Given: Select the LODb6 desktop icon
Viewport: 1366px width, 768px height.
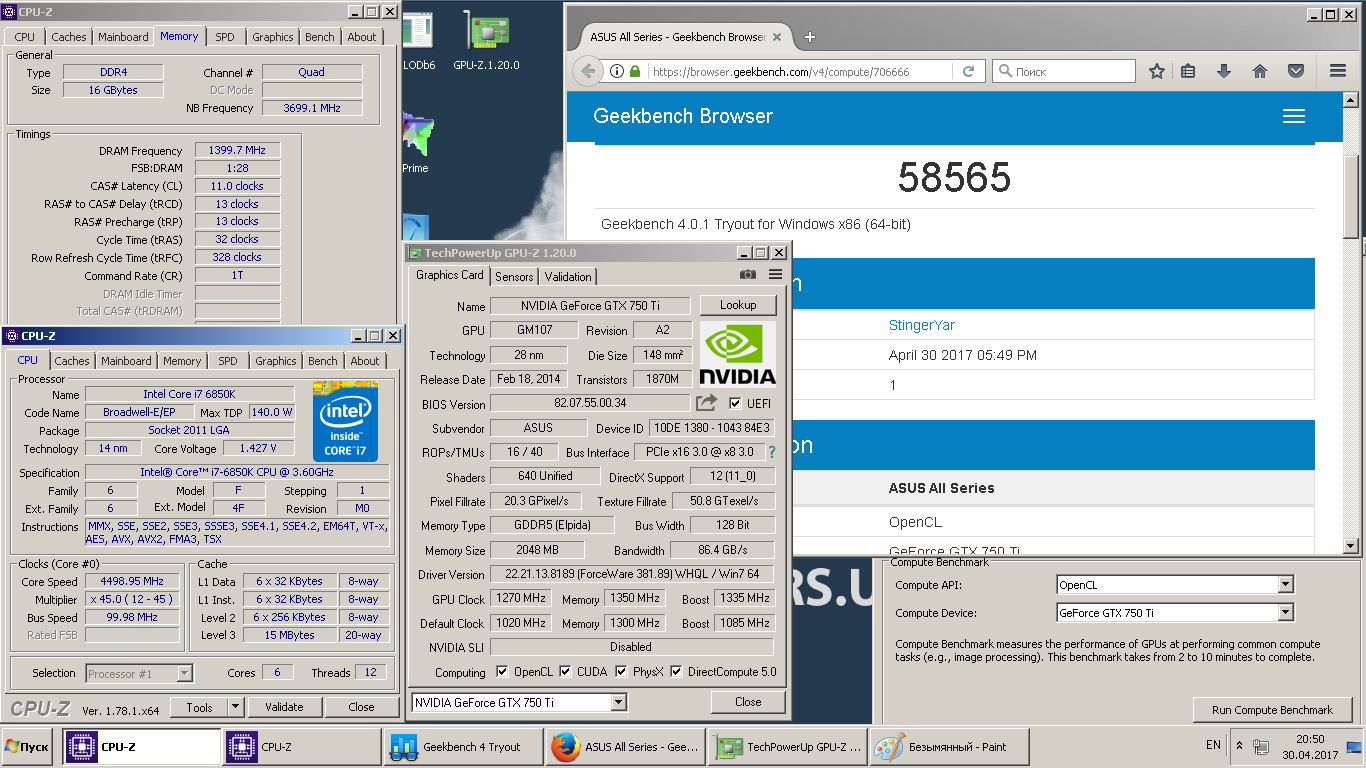Looking at the screenshot, I should [418, 42].
